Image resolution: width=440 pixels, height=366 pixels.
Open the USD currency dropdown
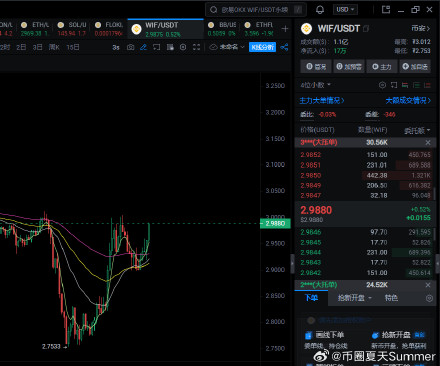coord(345,10)
